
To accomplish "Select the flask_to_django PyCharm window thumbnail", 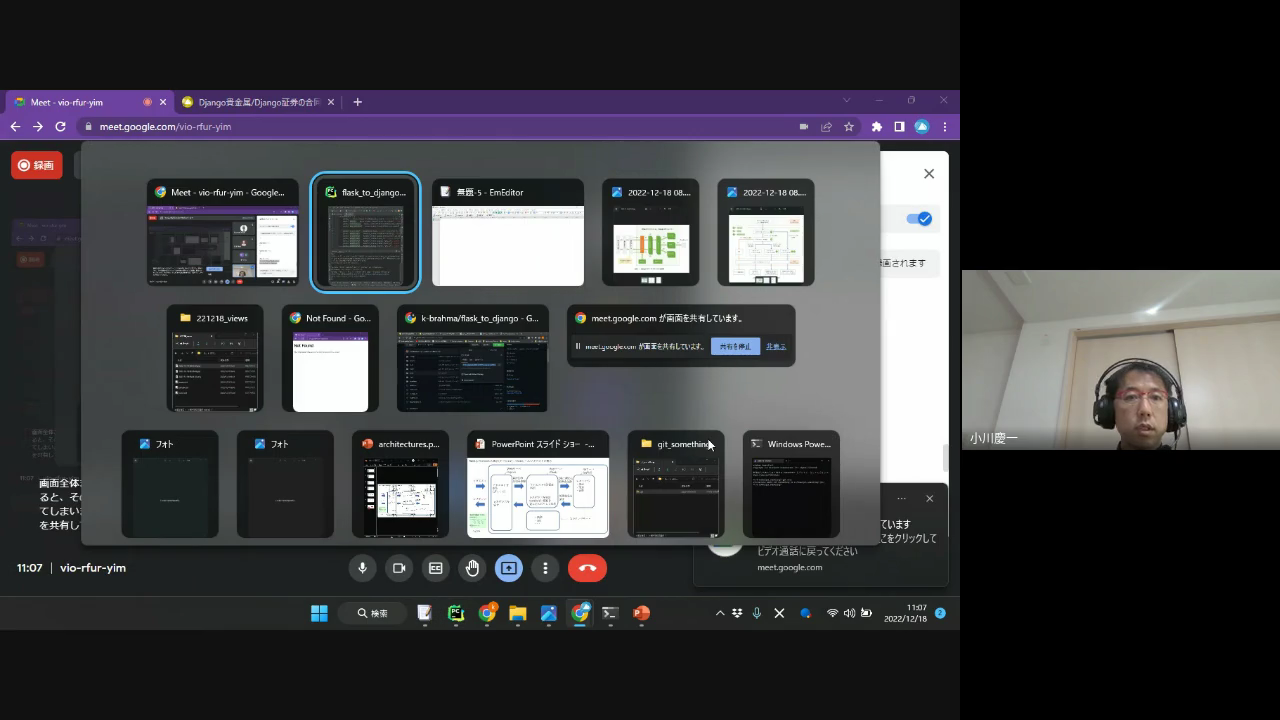I will click(365, 233).
